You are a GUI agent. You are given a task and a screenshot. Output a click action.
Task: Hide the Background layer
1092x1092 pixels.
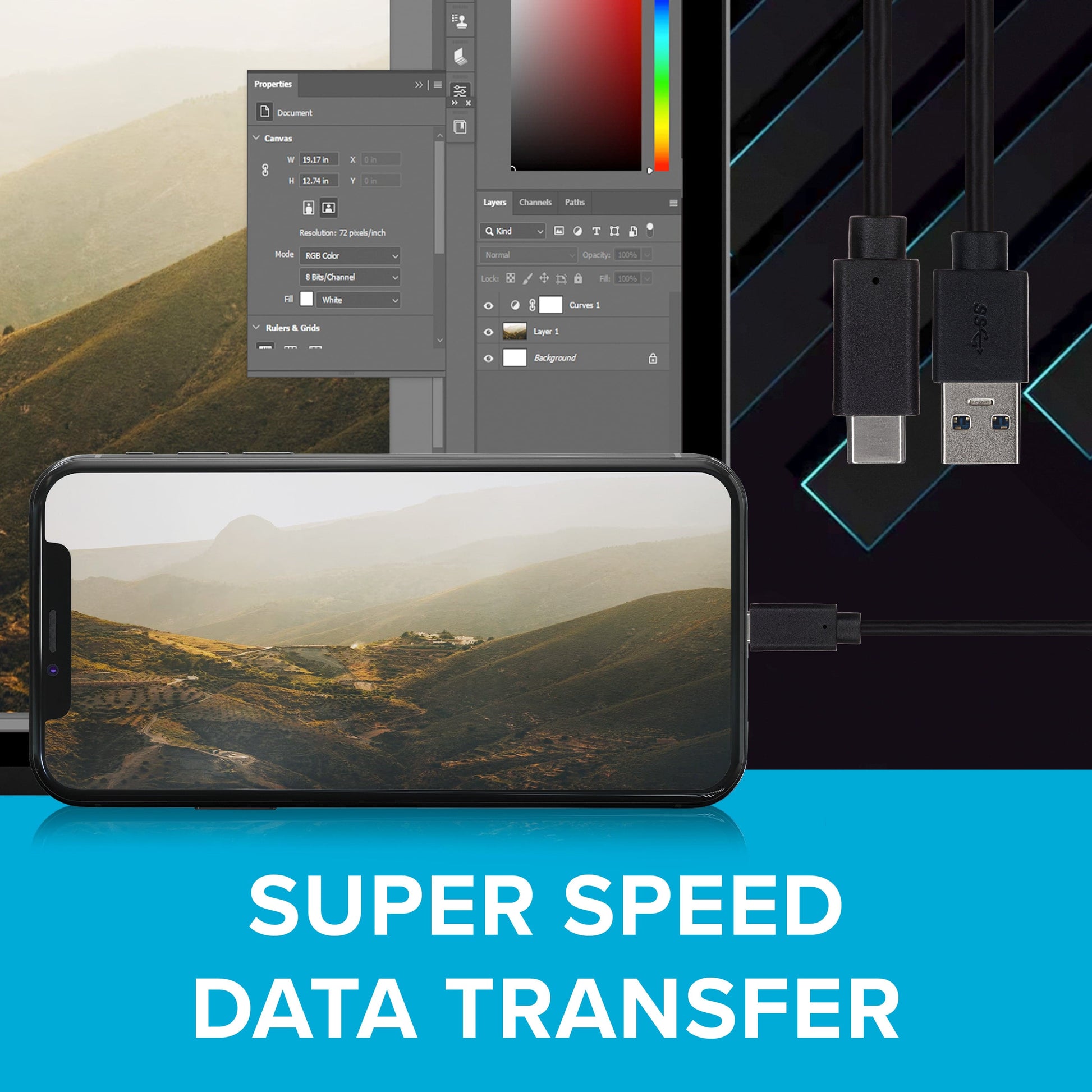489,356
